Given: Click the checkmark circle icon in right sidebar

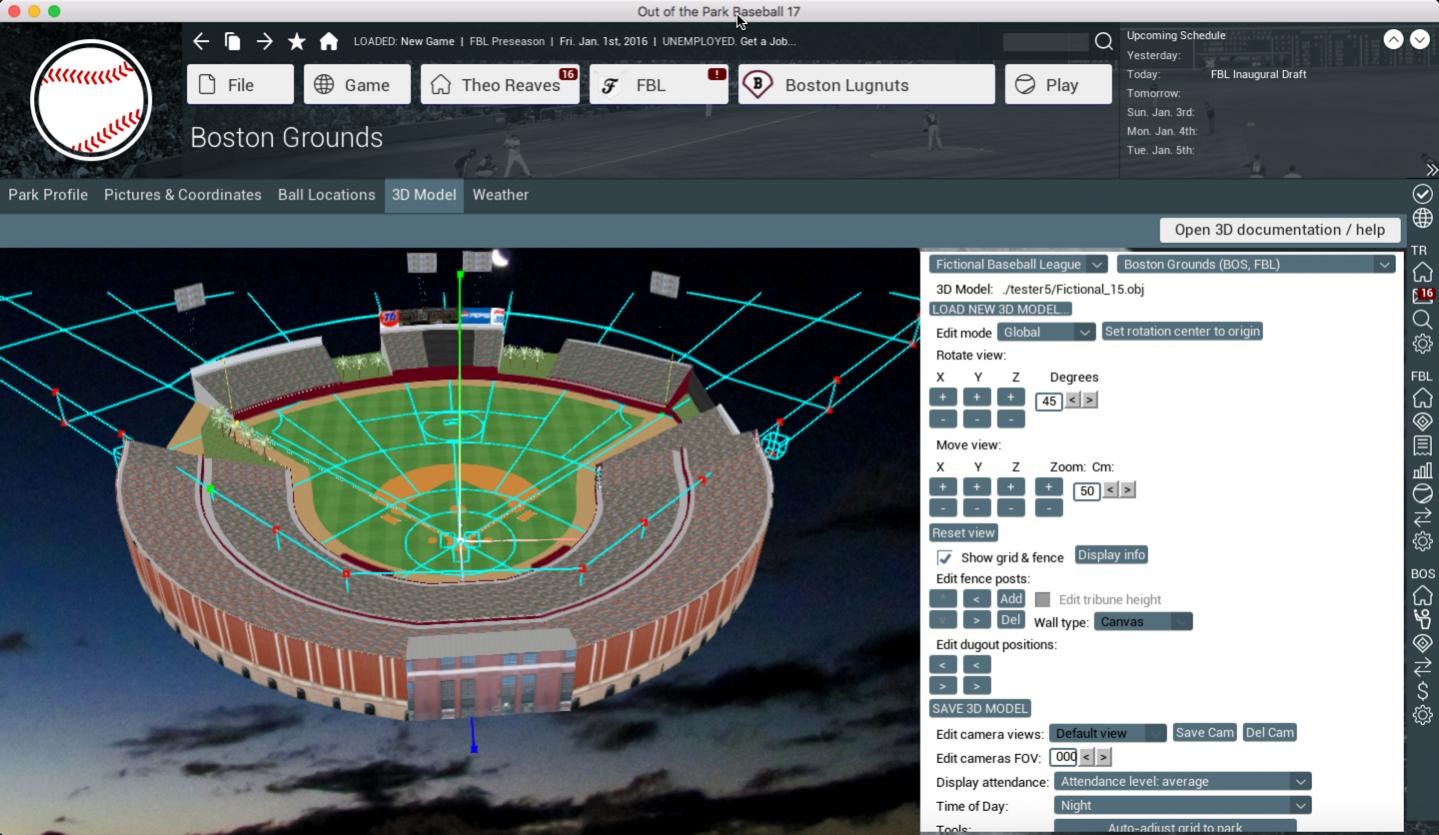Looking at the screenshot, I should 1422,193.
